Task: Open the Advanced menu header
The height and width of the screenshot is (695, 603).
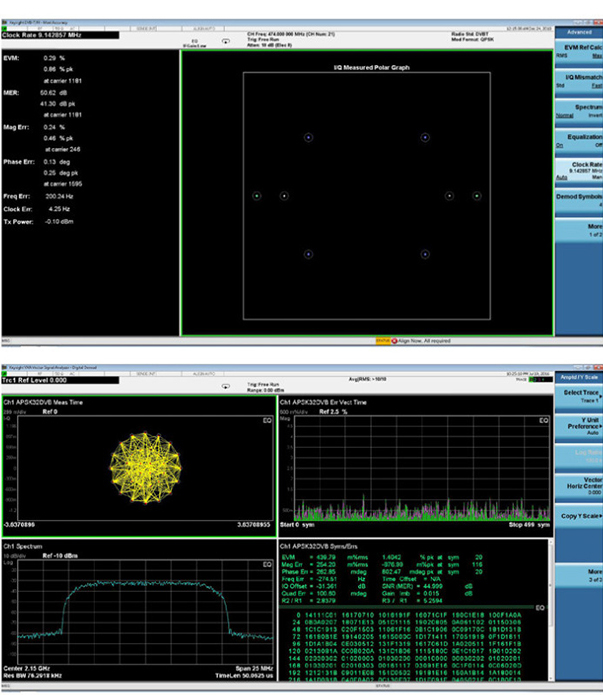Action: point(578,32)
